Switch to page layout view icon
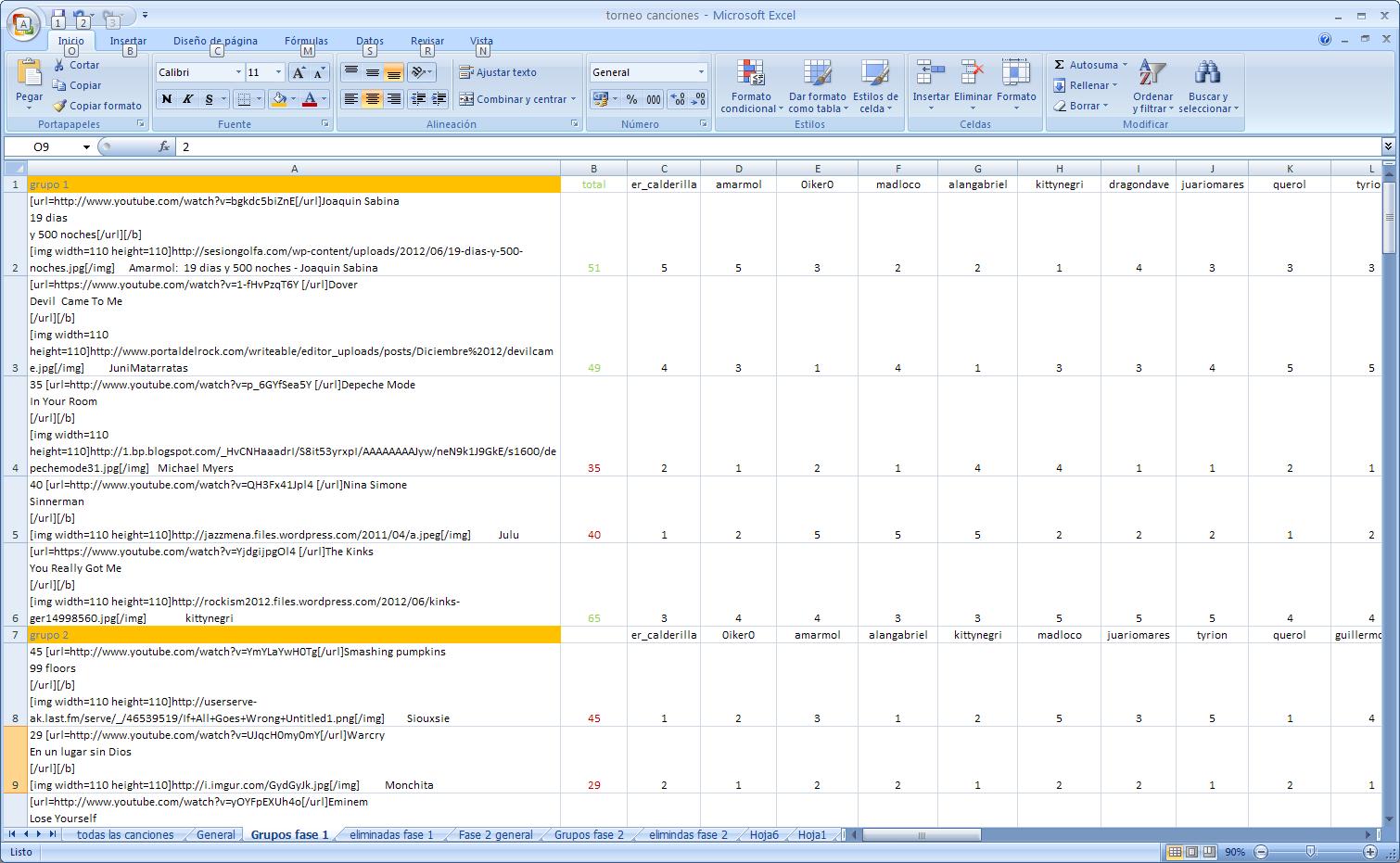The width and height of the screenshot is (1400, 863). point(1191,851)
